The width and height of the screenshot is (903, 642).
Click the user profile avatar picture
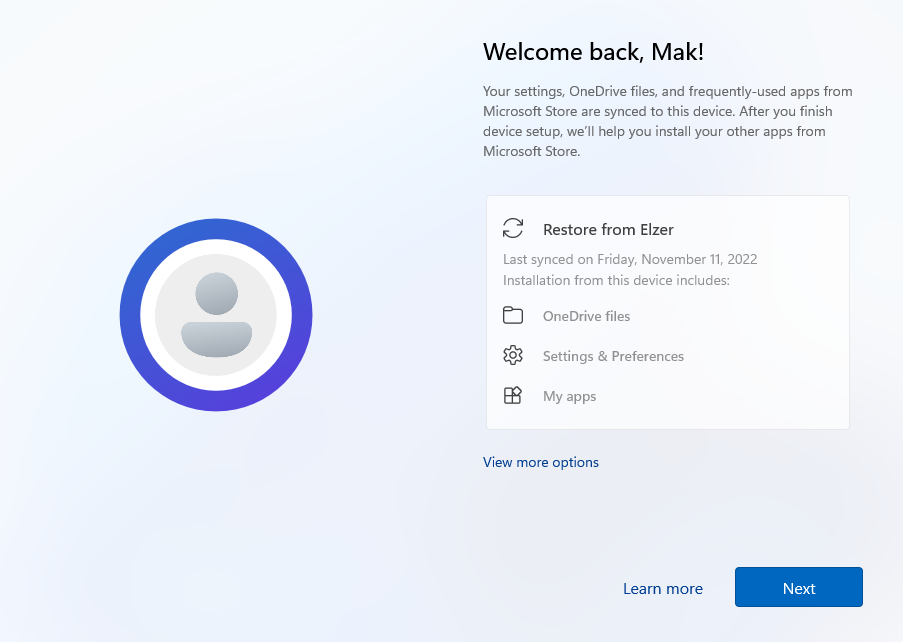click(216, 315)
